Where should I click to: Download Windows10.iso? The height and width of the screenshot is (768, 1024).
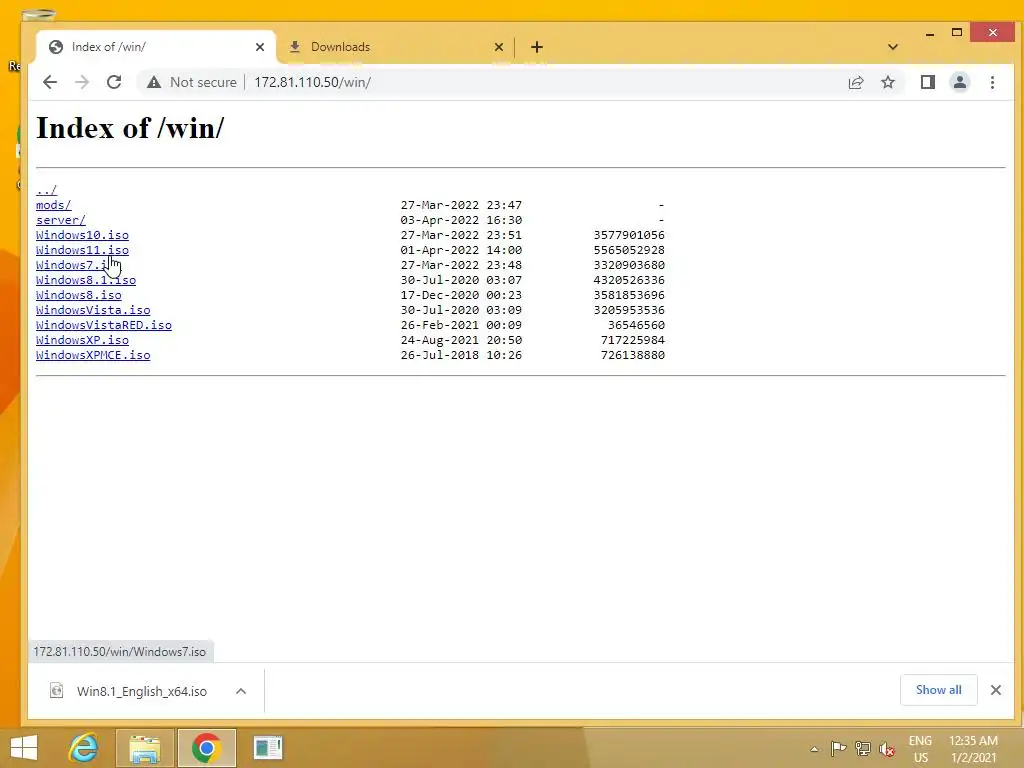82,235
